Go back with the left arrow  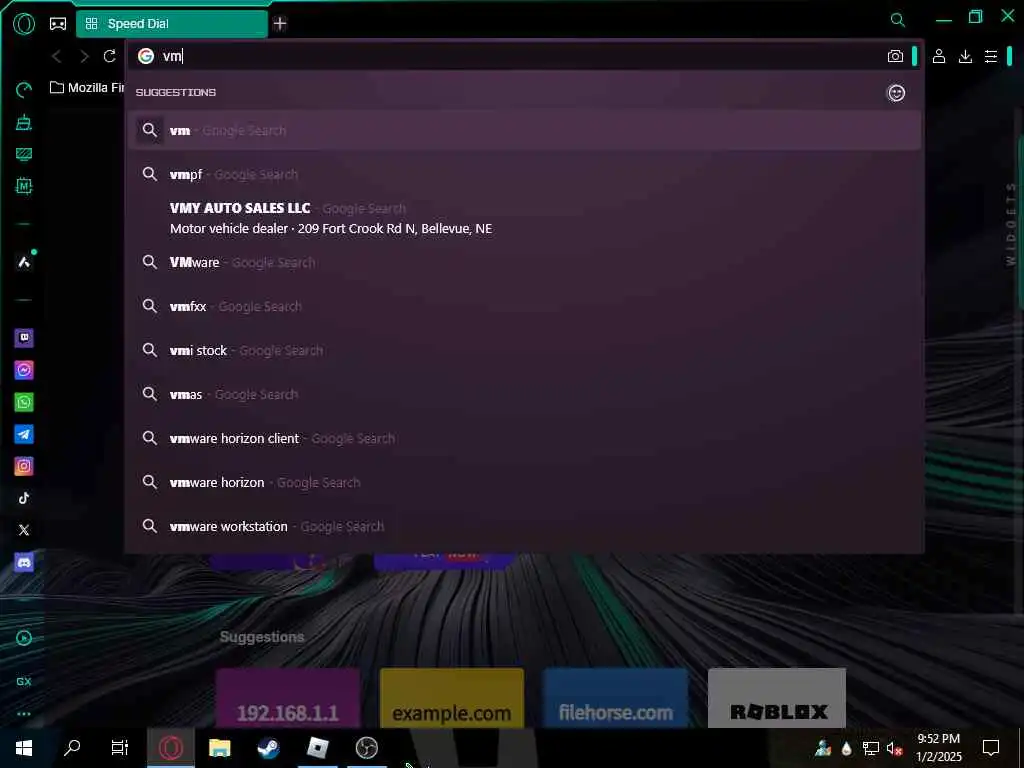57,57
